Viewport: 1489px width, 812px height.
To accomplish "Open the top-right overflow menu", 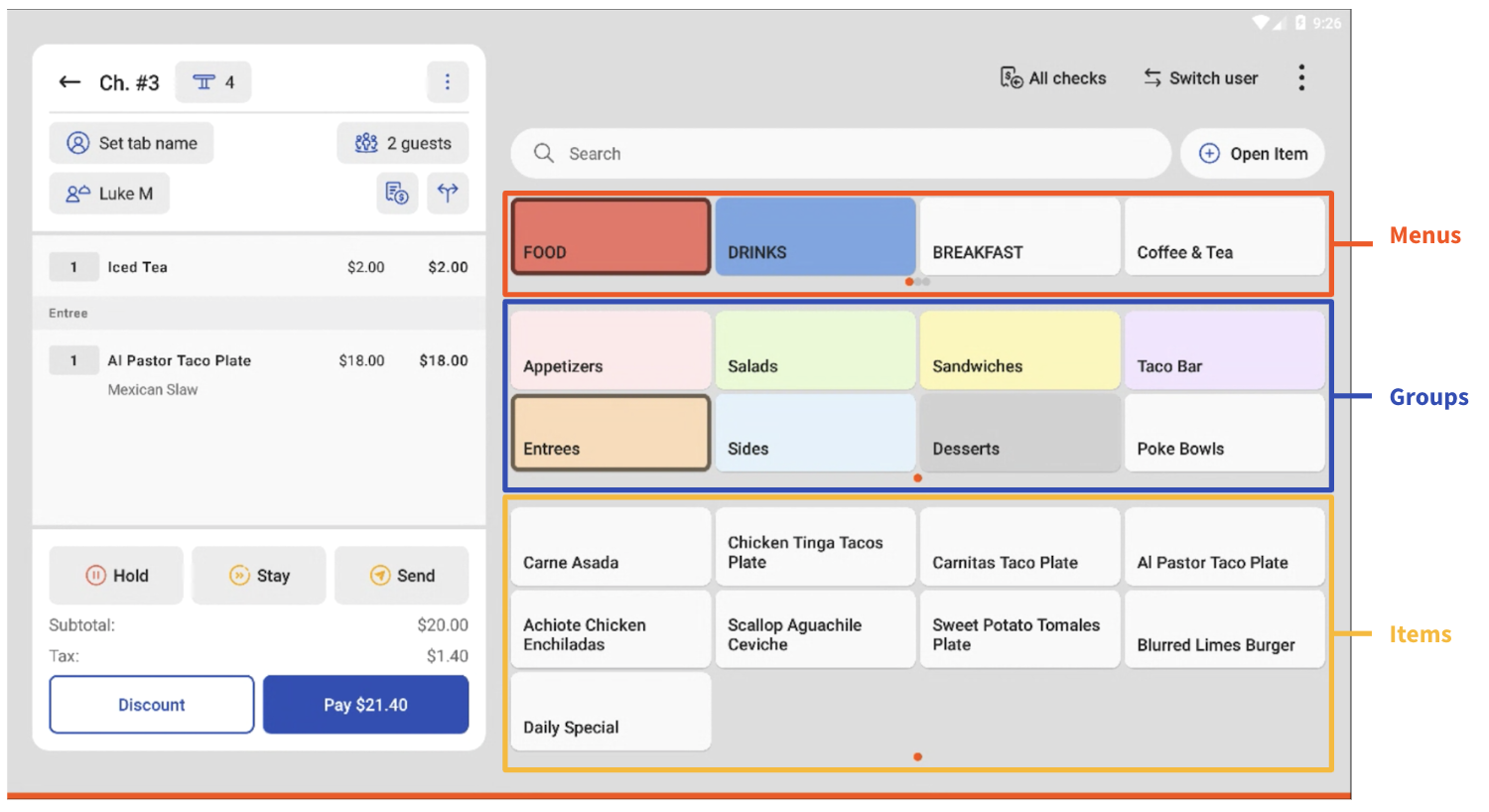I will tap(1301, 77).
